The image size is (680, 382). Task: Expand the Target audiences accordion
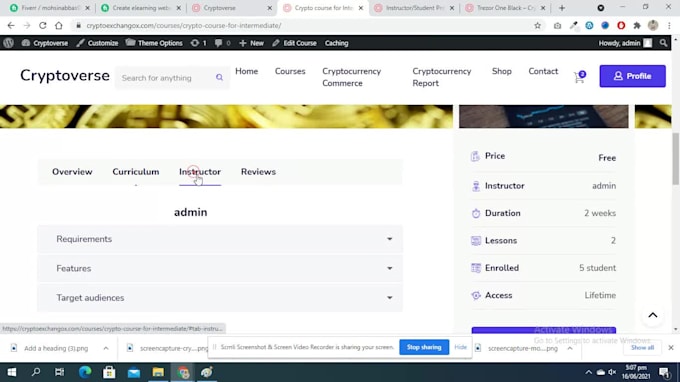click(x=220, y=298)
